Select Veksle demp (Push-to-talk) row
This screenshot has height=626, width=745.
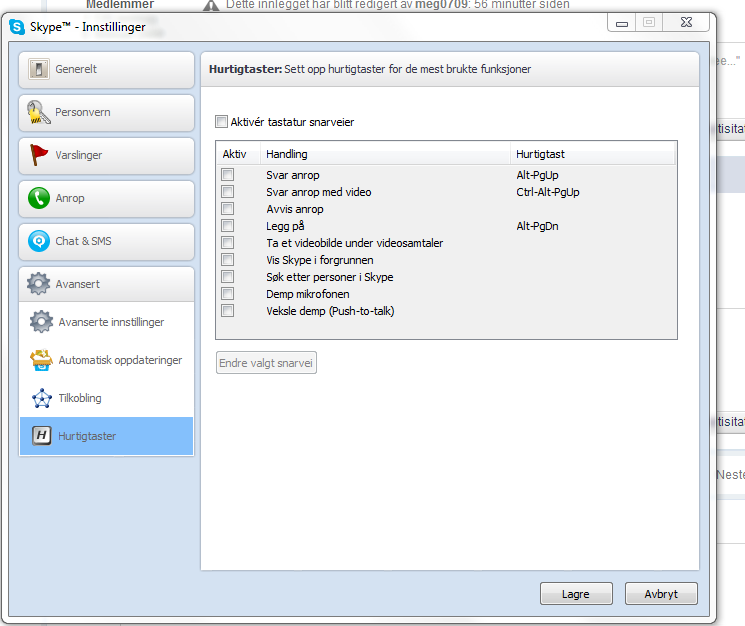point(330,311)
